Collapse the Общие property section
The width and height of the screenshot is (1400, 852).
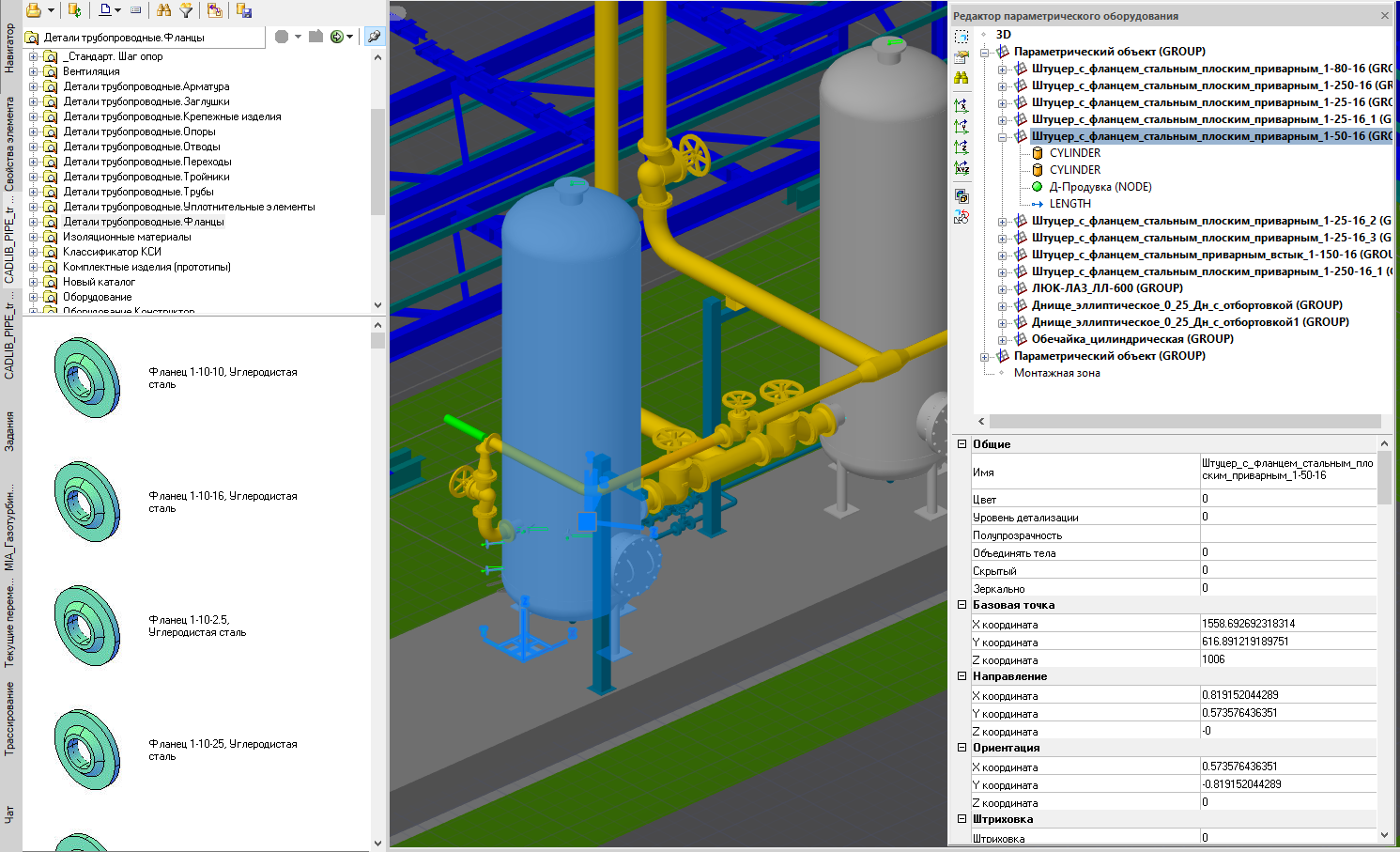pyautogui.click(x=962, y=444)
